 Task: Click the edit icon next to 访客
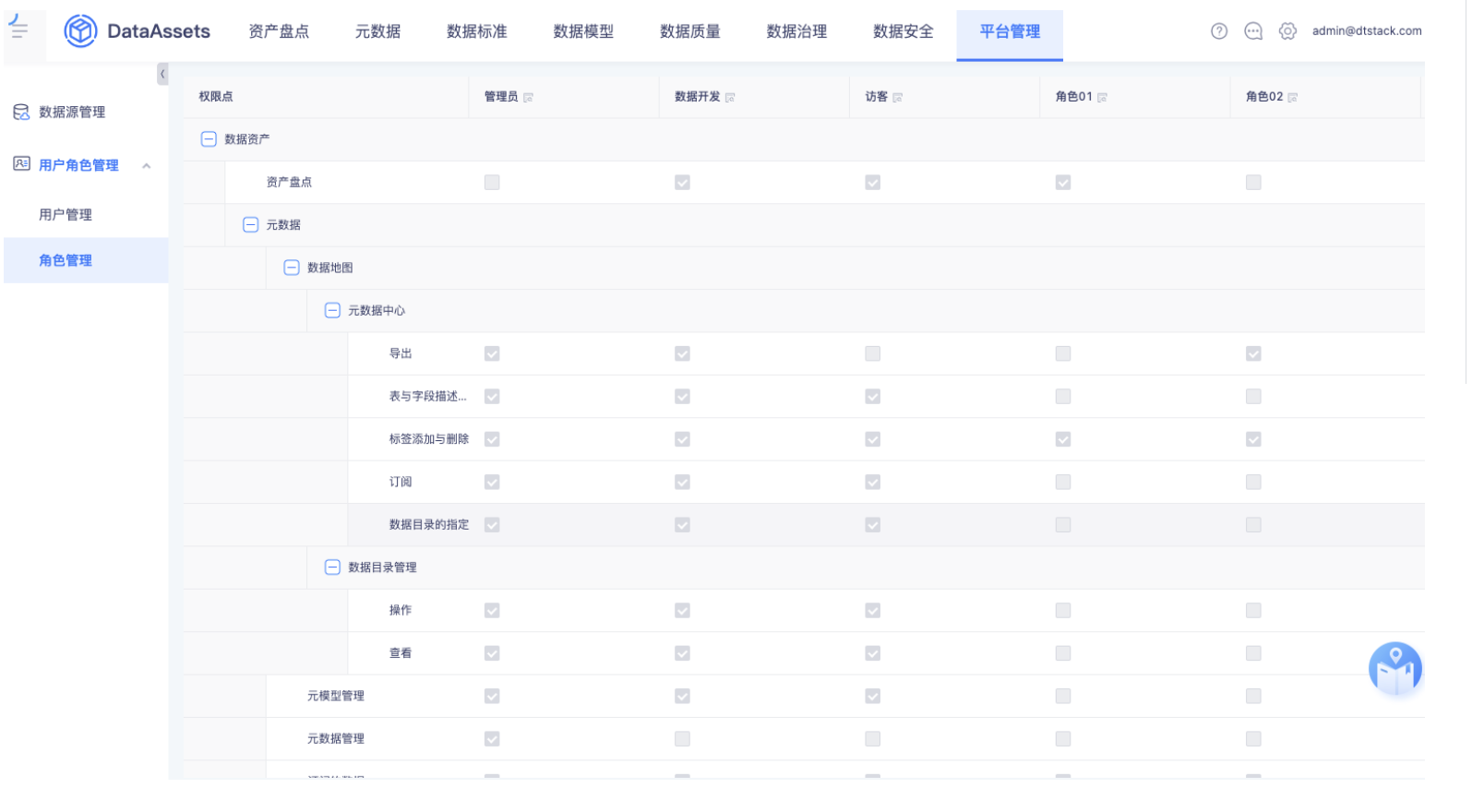pyautogui.click(x=897, y=97)
